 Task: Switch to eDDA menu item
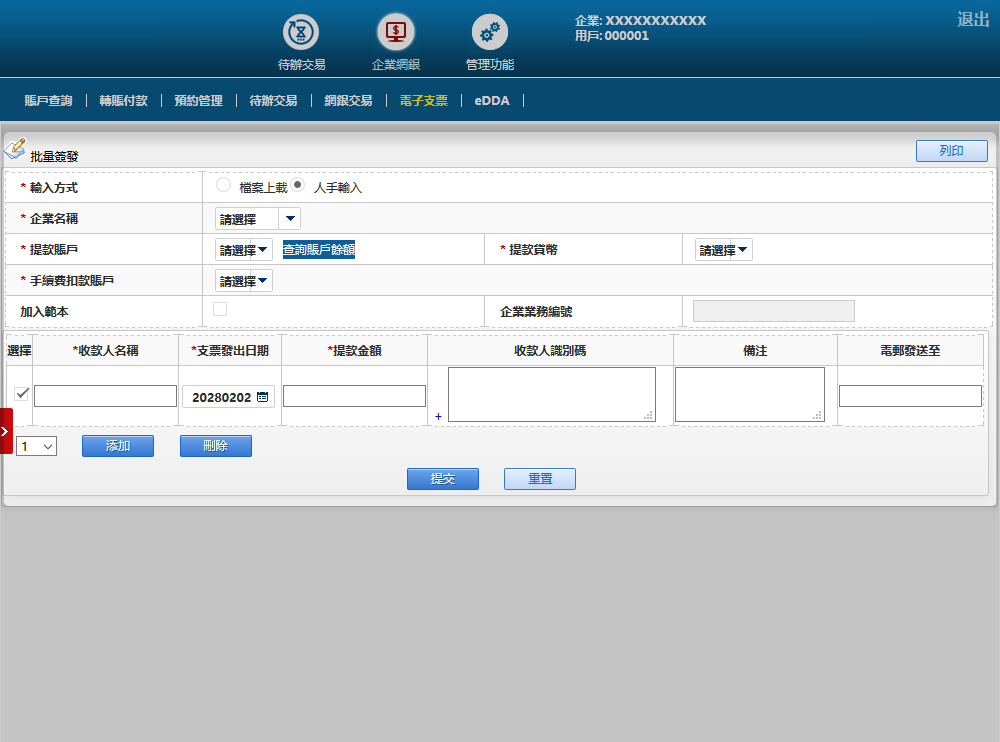pos(491,101)
